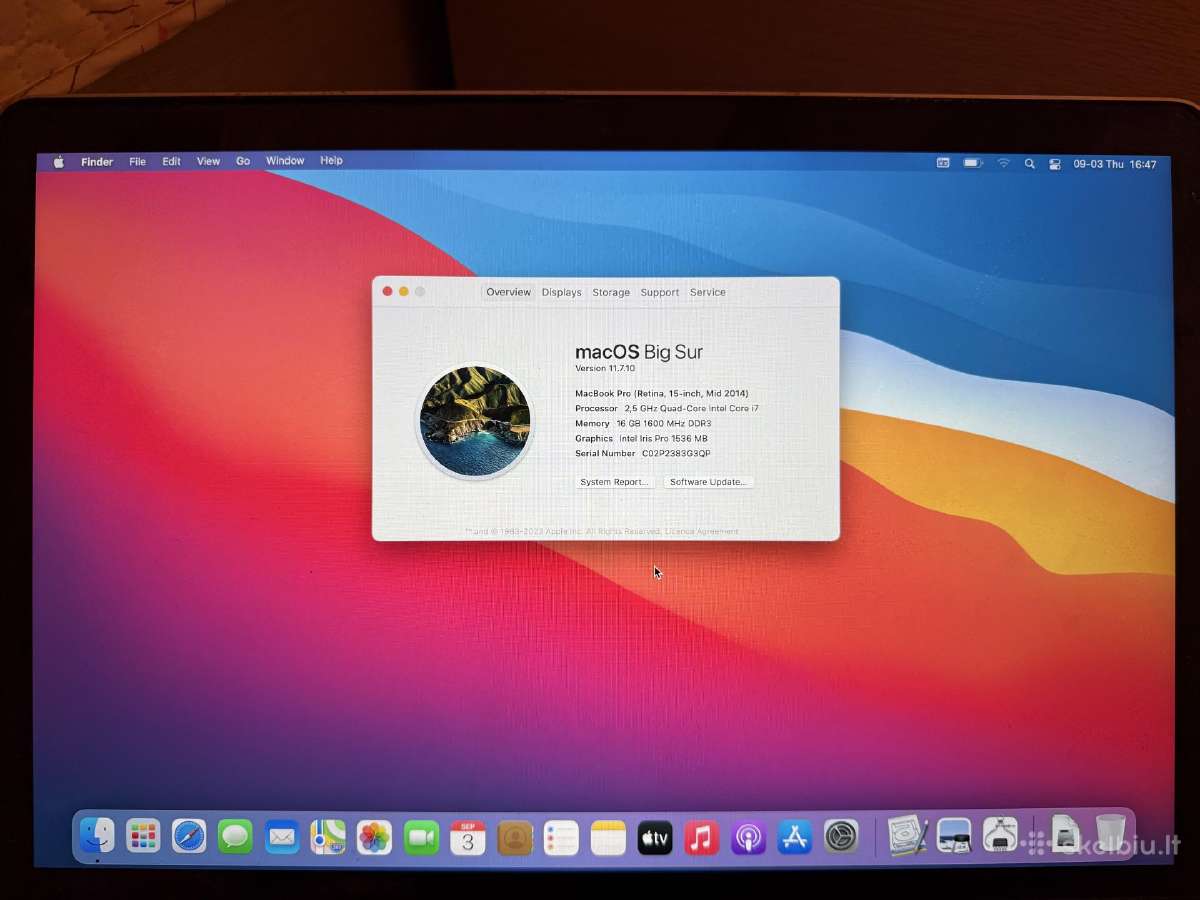Switch to the Displays tab
This screenshot has width=1200, height=900.
tap(561, 292)
